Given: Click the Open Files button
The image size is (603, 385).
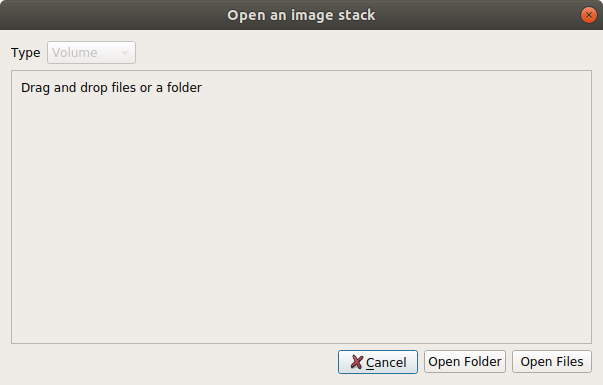Looking at the screenshot, I should tap(551, 362).
